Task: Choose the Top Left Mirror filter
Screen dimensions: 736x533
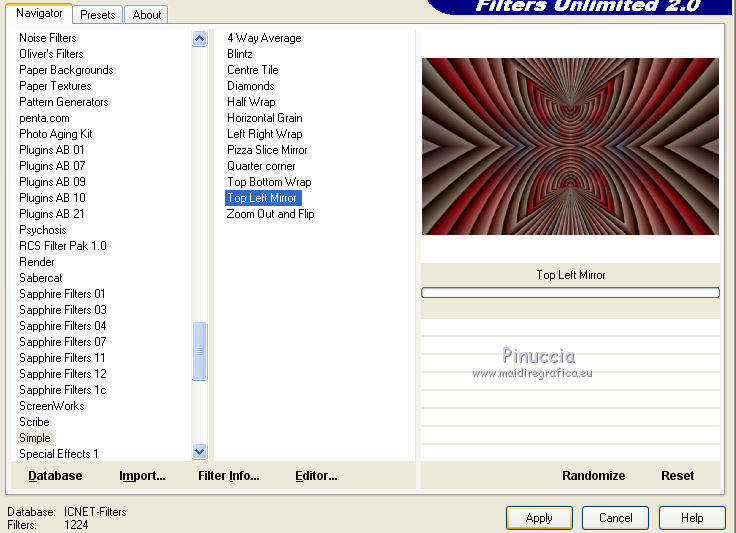Action: click(263, 198)
